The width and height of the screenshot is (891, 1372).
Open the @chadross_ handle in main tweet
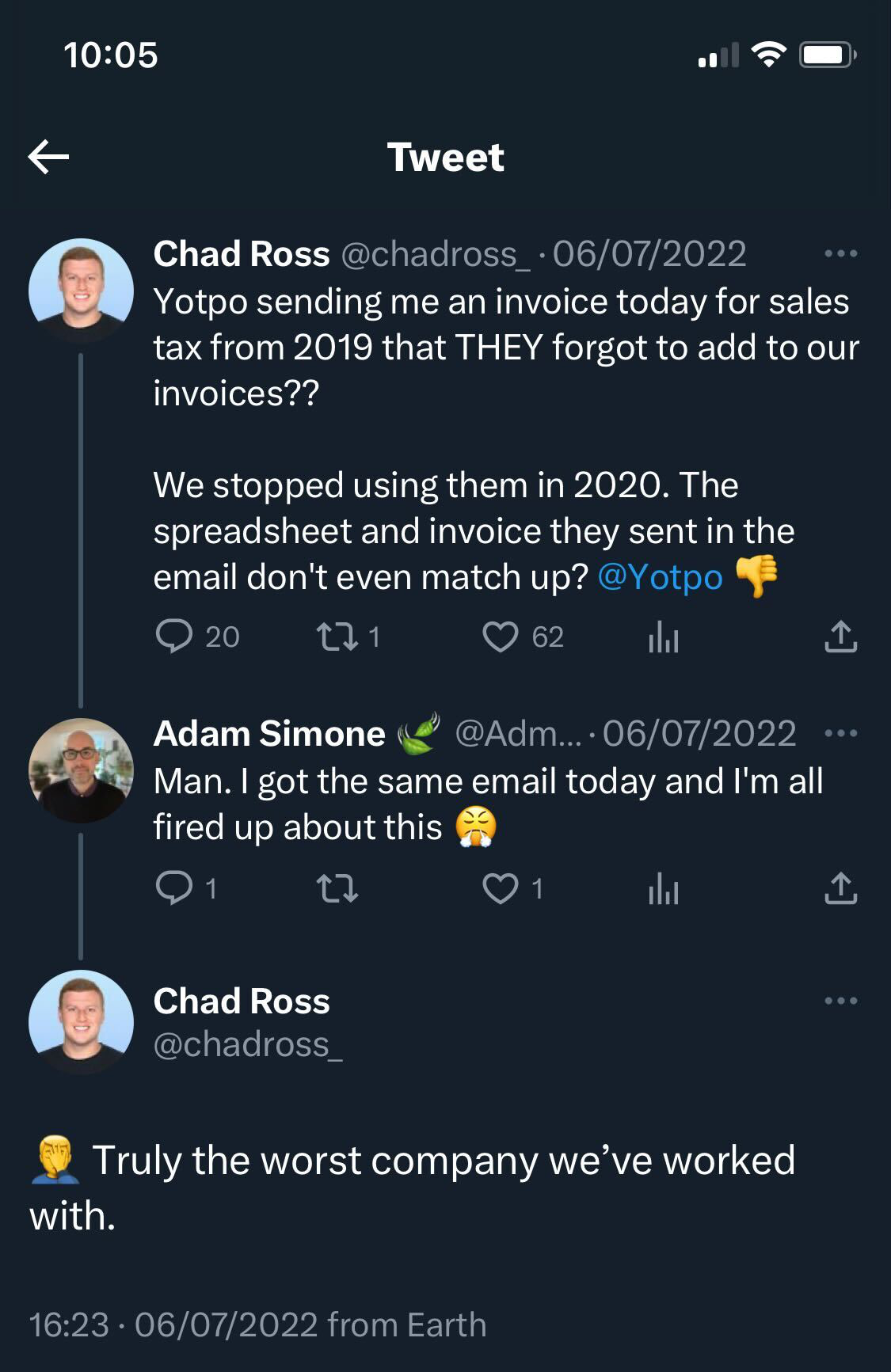(x=248, y=1045)
